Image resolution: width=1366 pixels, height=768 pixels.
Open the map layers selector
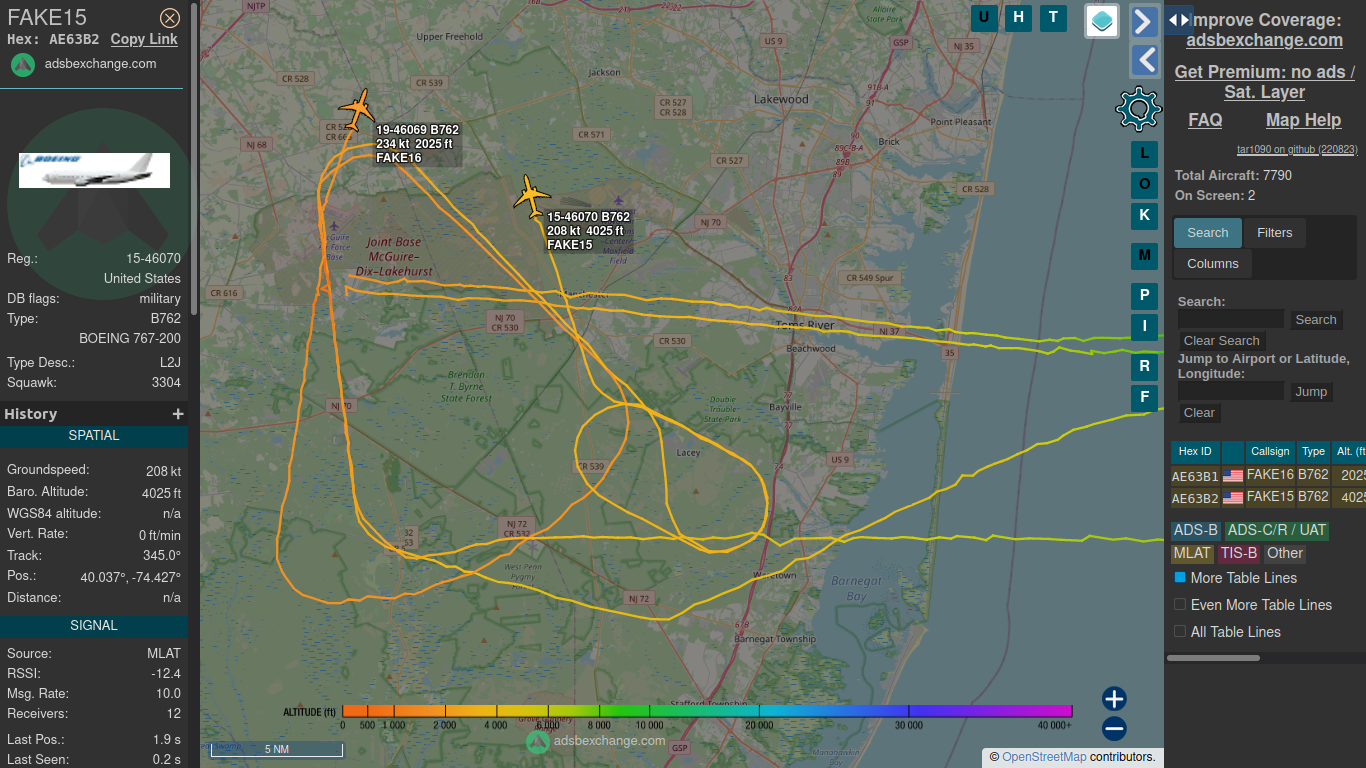(1102, 21)
